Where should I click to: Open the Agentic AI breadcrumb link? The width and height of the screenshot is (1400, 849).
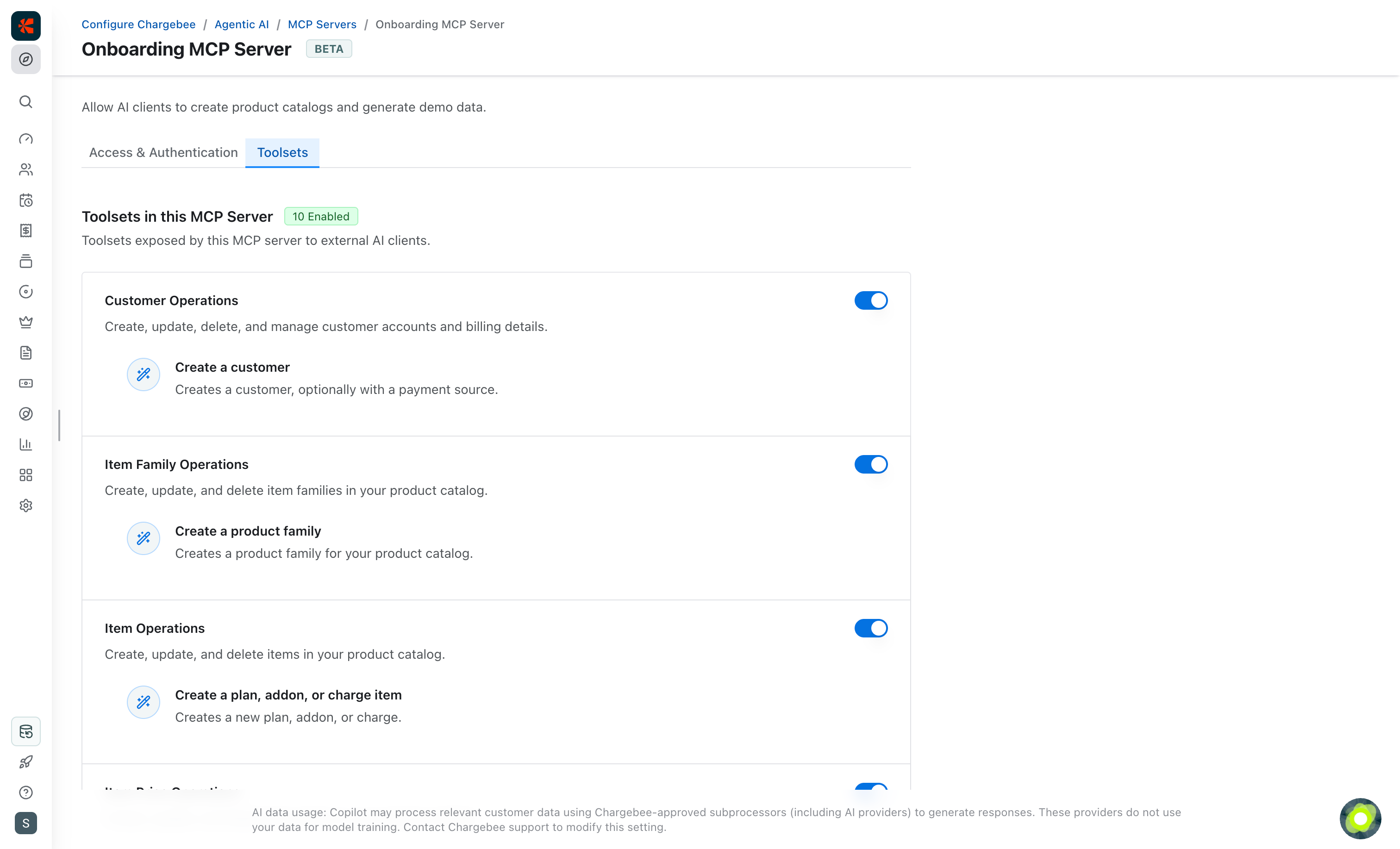pos(242,25)
